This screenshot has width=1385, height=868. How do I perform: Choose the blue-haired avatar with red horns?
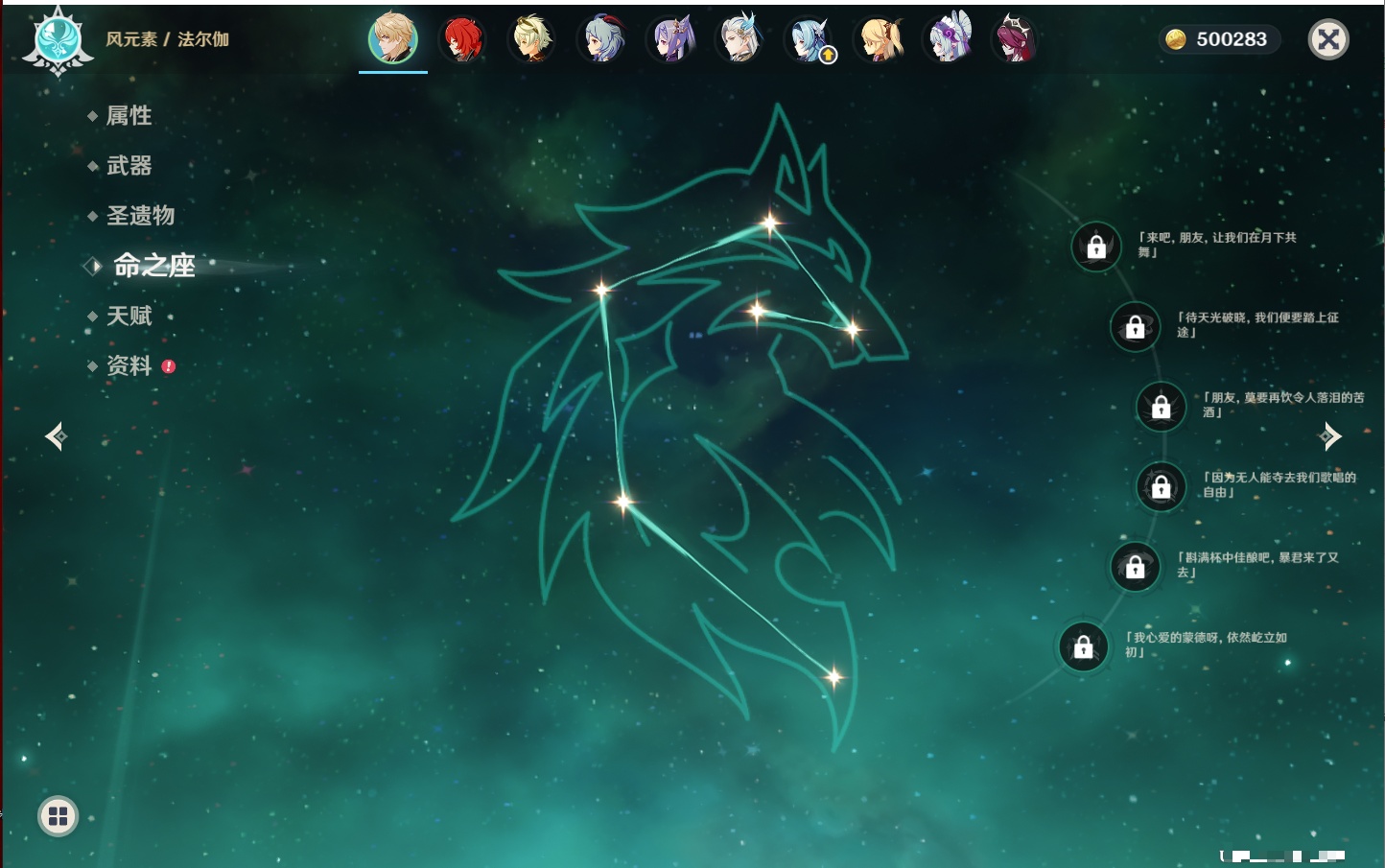[601, 39]
